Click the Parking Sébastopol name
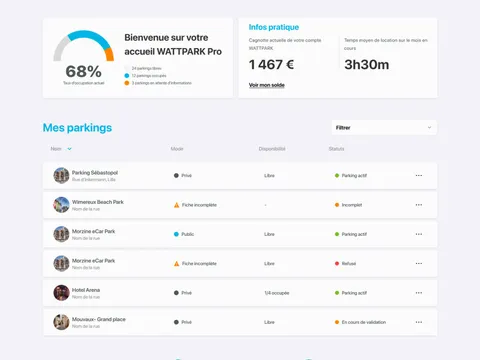The height and width of the screenshot is (360, 480). (x=95, y=173)
